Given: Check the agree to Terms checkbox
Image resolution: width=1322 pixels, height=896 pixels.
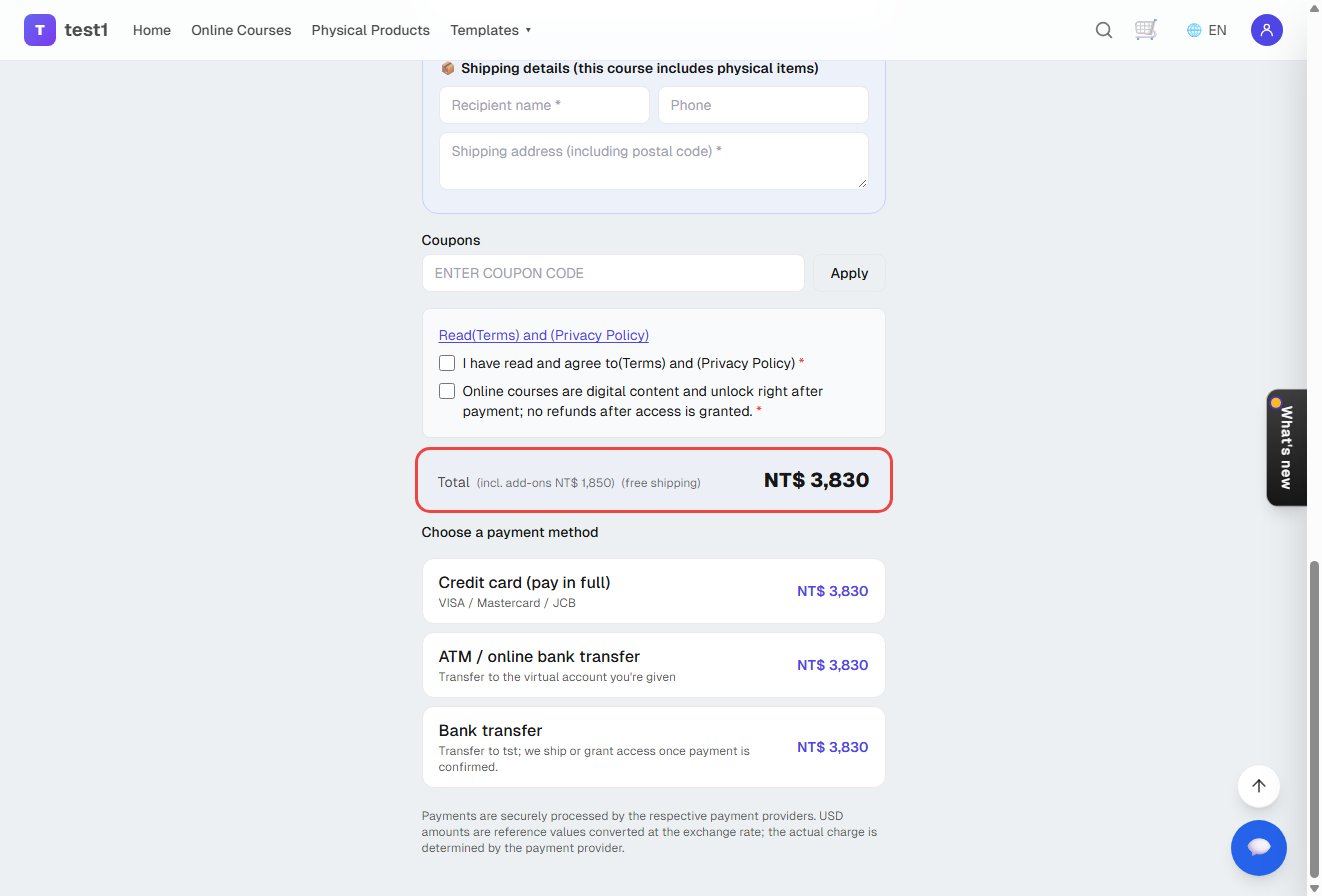Looking at the screenshot, I should (447, 363).
